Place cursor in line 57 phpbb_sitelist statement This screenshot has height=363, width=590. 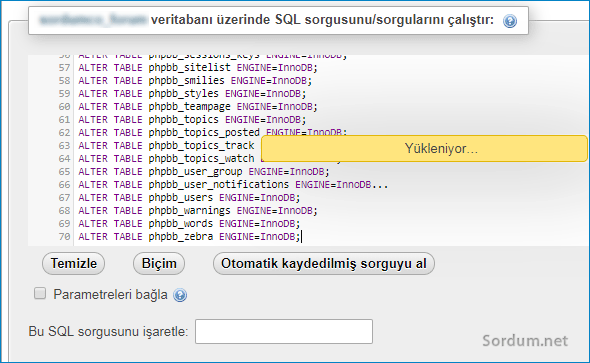(198, 68)
